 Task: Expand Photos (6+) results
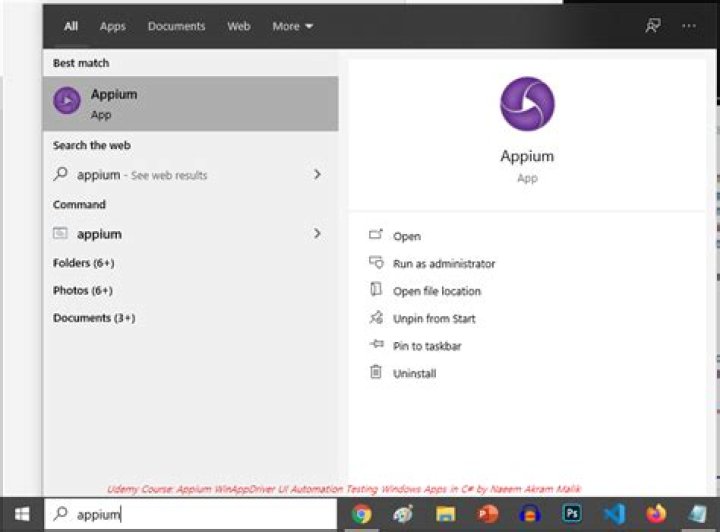click(x=83, y=291)
